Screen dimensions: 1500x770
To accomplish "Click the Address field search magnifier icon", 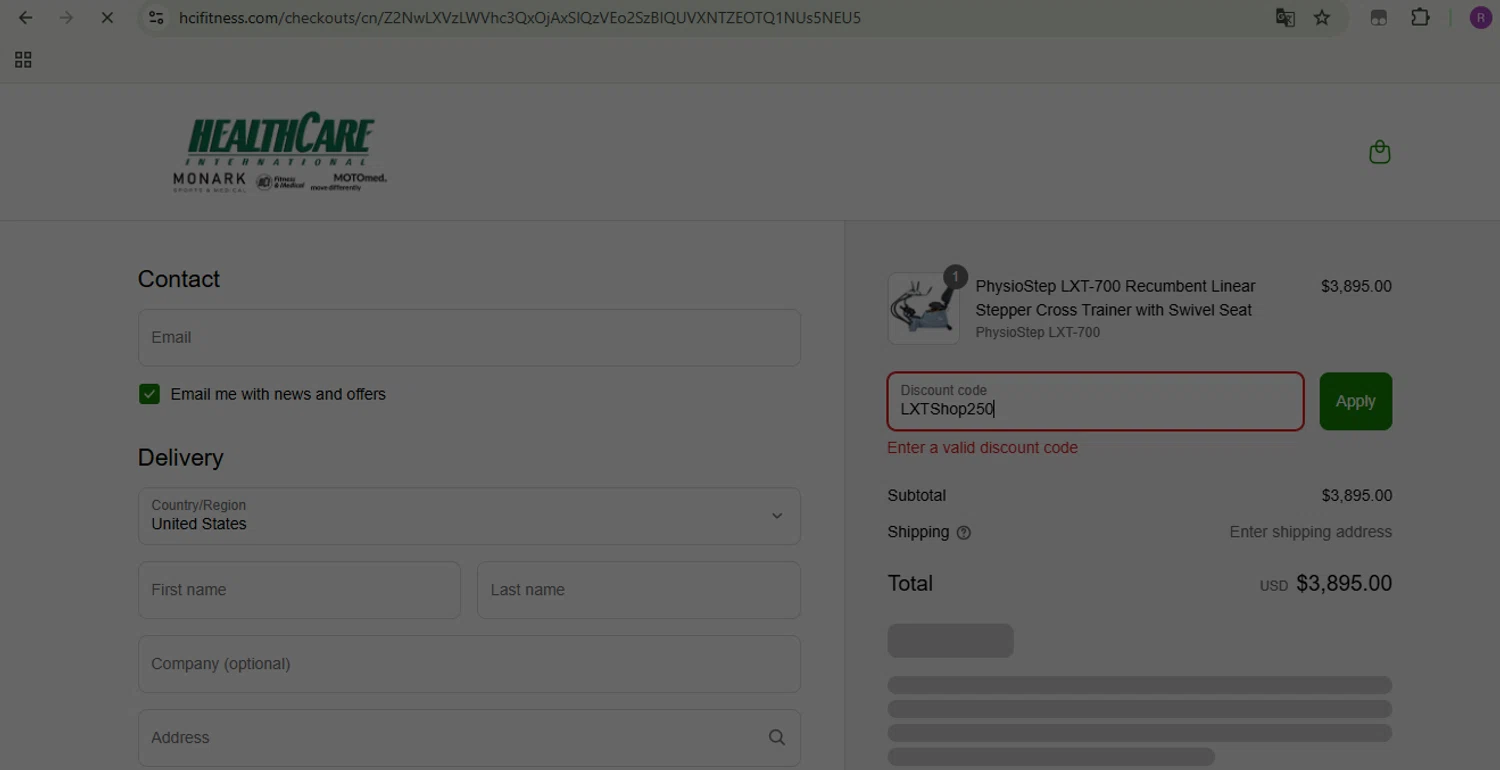I will pyautogui.click(x=777, y=737).
